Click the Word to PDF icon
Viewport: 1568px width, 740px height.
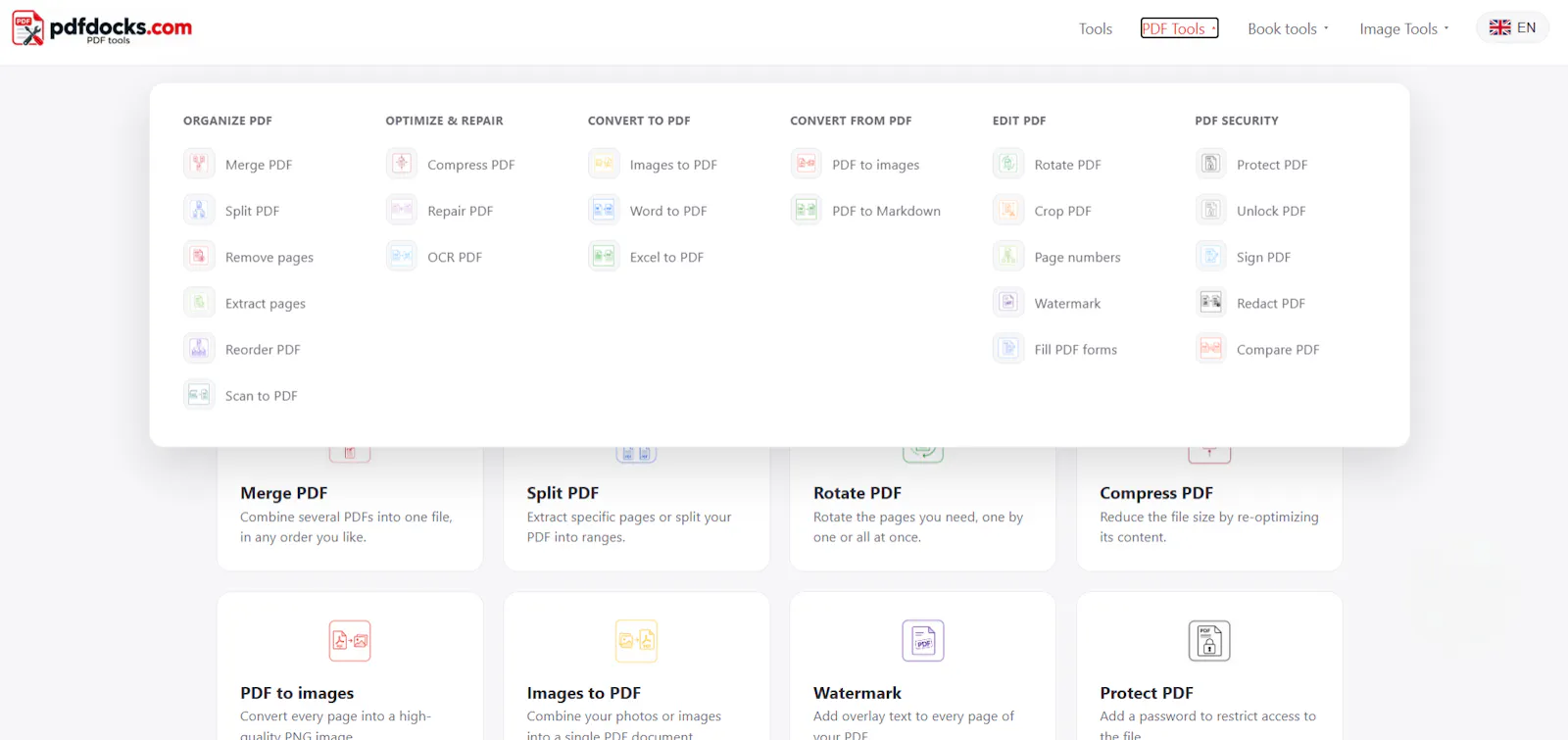pyautogui.click(x=604, y=210)
